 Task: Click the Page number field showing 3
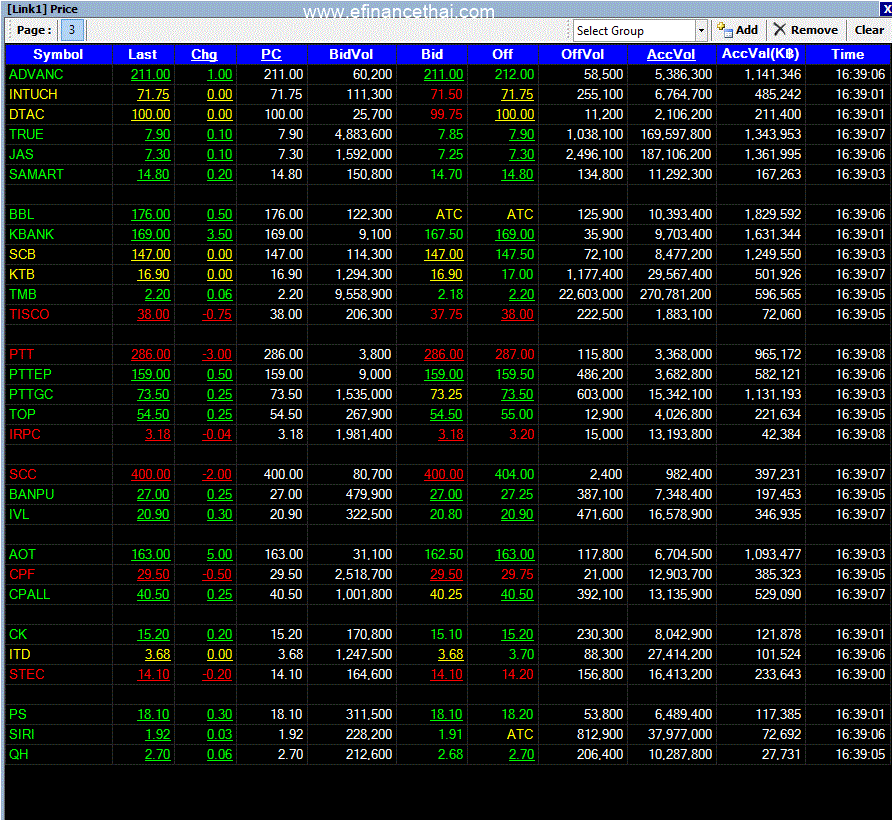coord(72,30)
